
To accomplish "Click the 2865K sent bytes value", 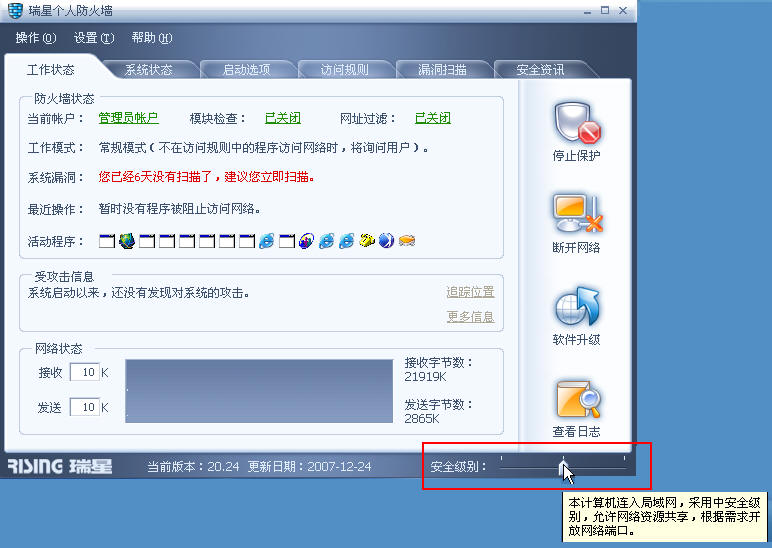I will 422,419.
